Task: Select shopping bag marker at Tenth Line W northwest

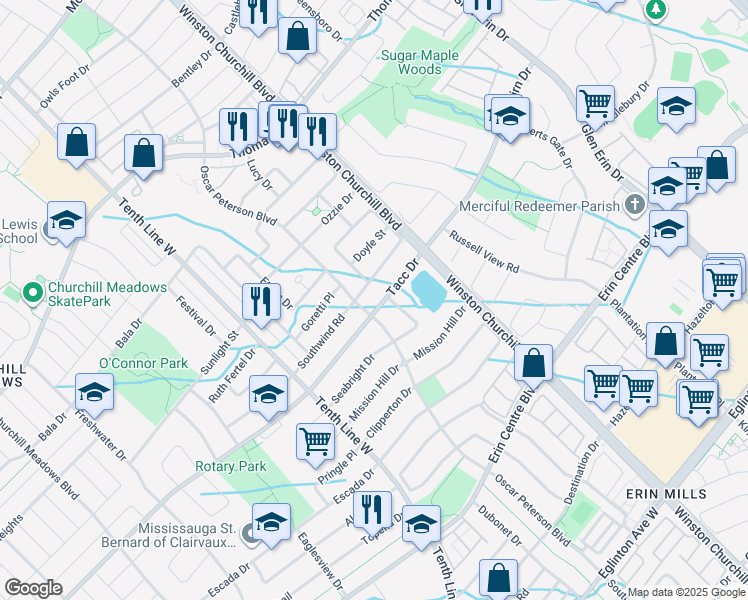Action: pos(76,146)
